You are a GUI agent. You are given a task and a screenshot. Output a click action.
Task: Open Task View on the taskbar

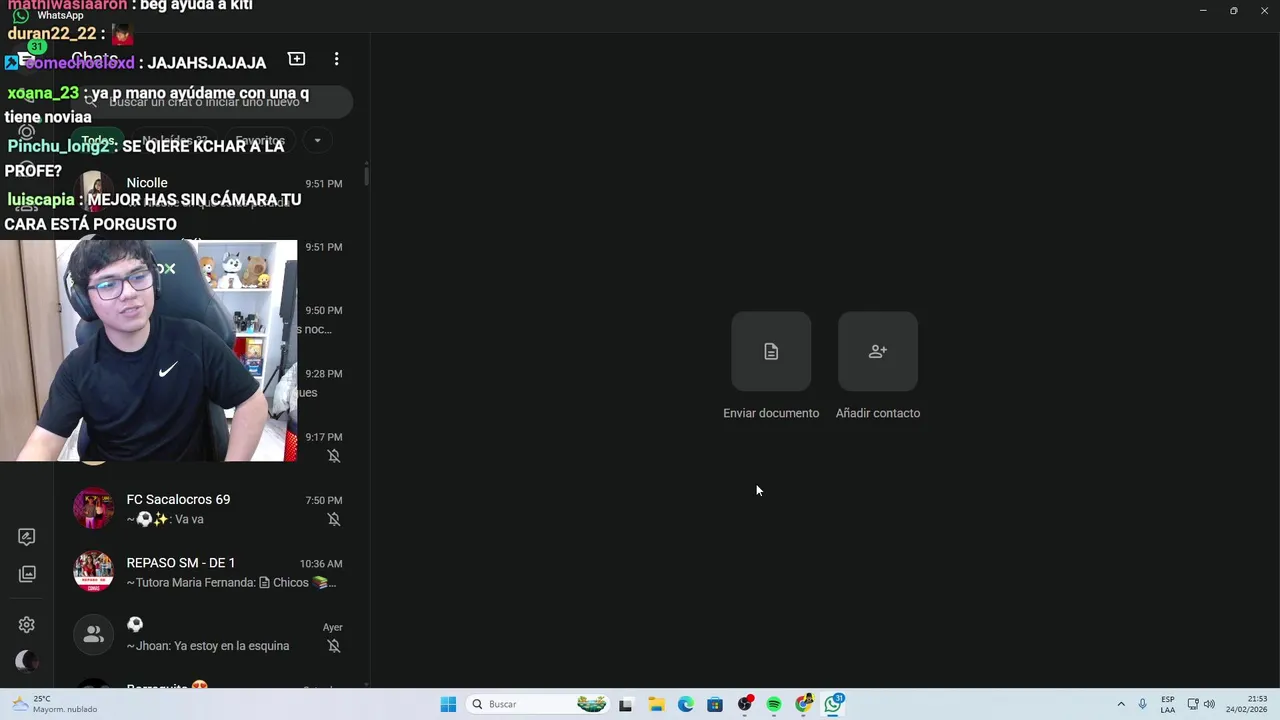626,704
